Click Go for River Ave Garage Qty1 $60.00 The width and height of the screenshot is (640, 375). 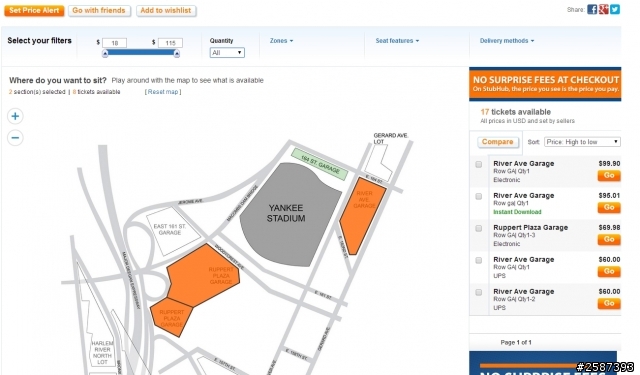click(609, 271)
